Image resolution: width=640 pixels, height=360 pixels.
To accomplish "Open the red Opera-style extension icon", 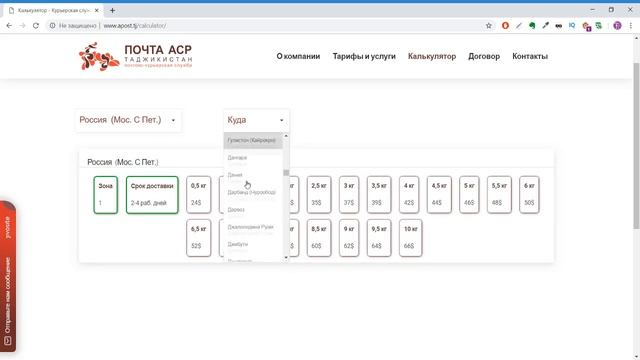I will pos(505,25).
